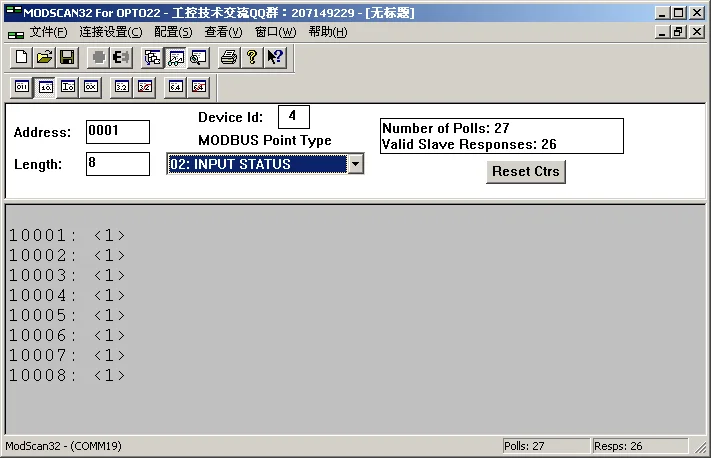
Task: Click the 10001 data row
Action: tap(67, 235)
